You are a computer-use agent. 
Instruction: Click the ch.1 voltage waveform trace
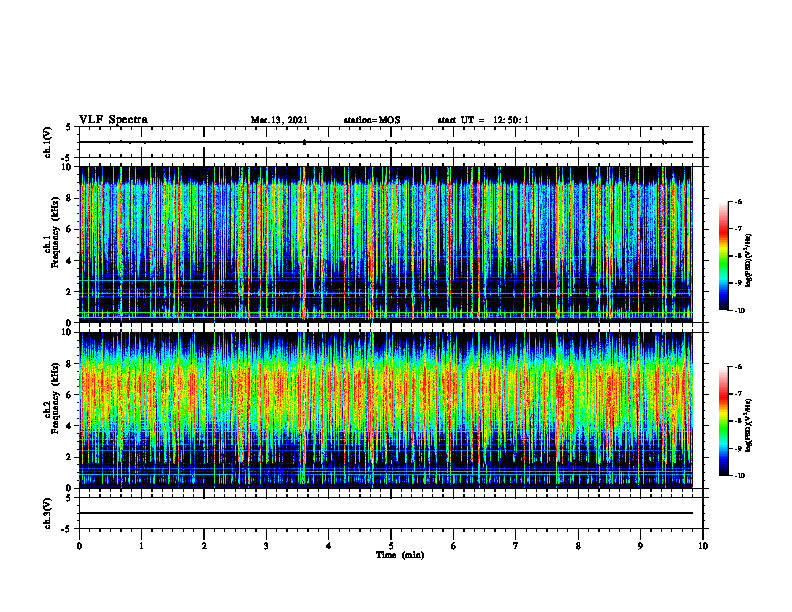[x=386, y=142]
